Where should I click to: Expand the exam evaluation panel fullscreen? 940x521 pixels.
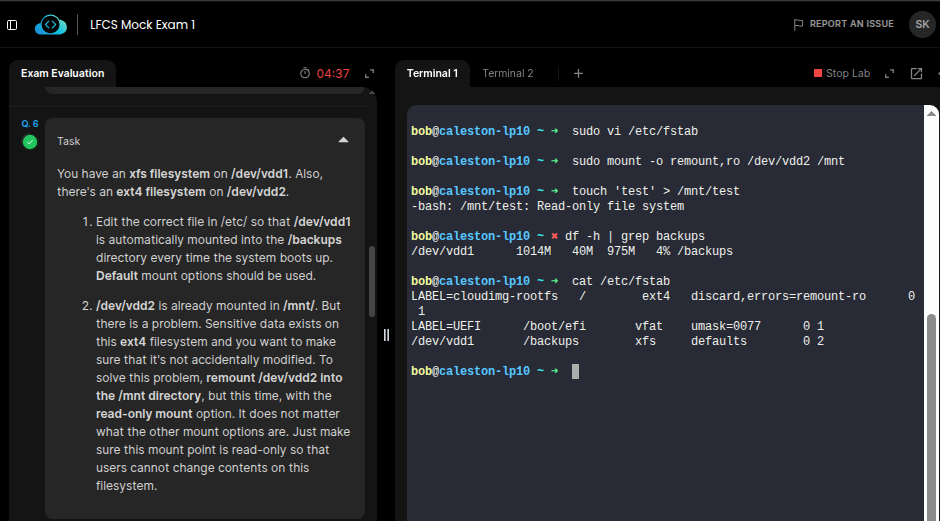(x=369, y=73)
